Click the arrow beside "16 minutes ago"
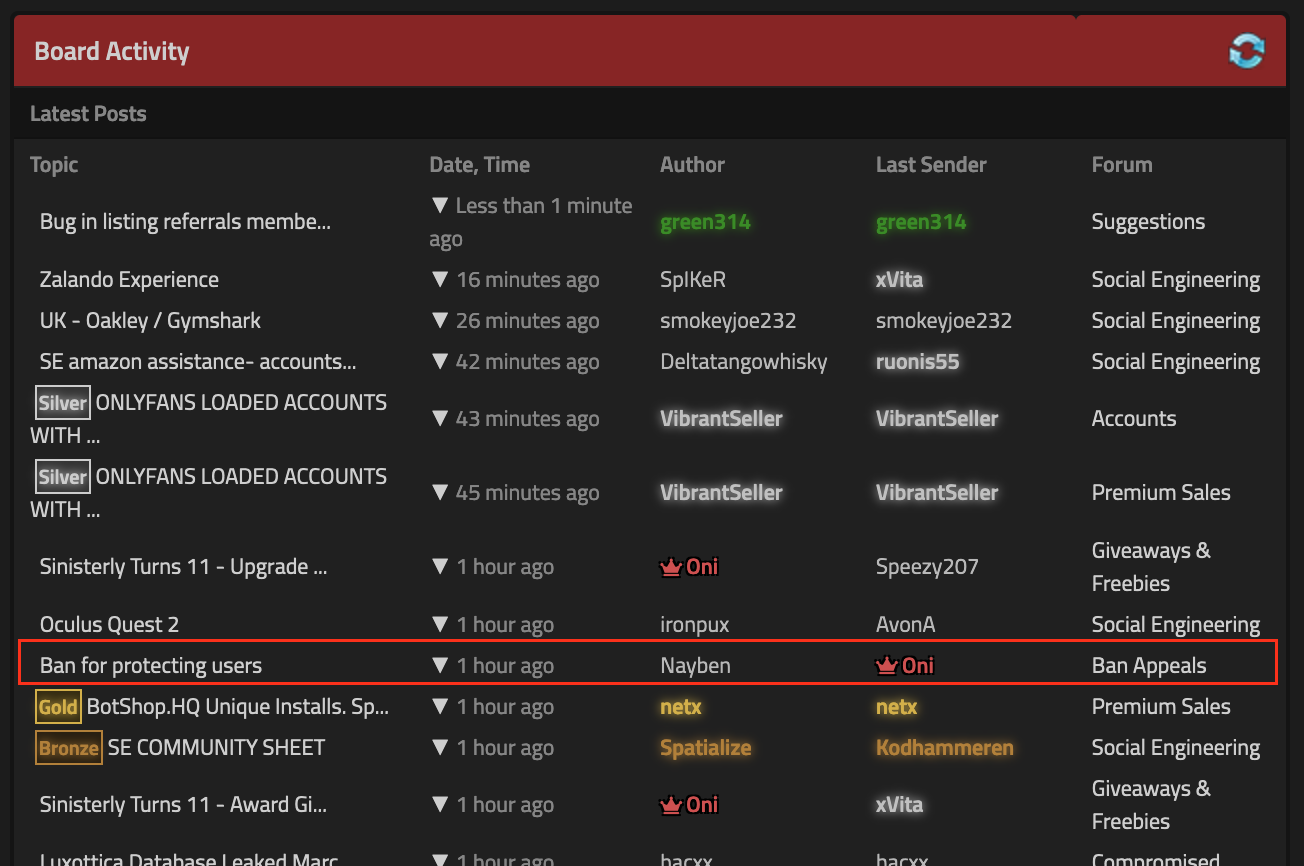Screen dimensions: 1304x866 point(439,280)
